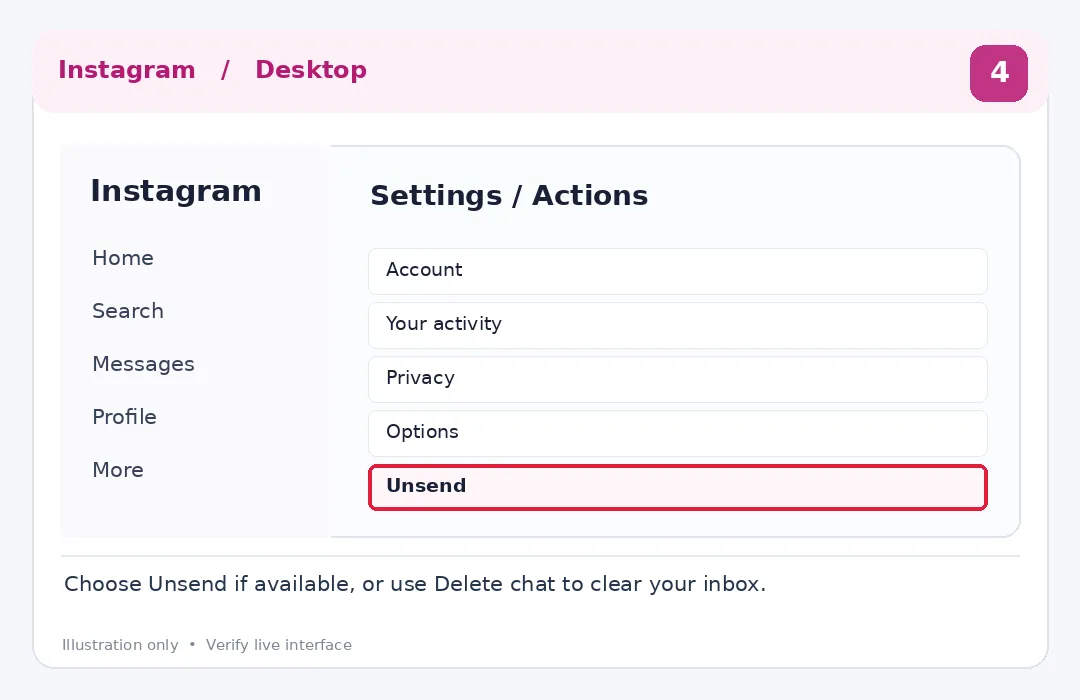Image resolution: width=1080 pixels, height=700 pixels.
Task: Choose the Options row
Action: [678, 433]
